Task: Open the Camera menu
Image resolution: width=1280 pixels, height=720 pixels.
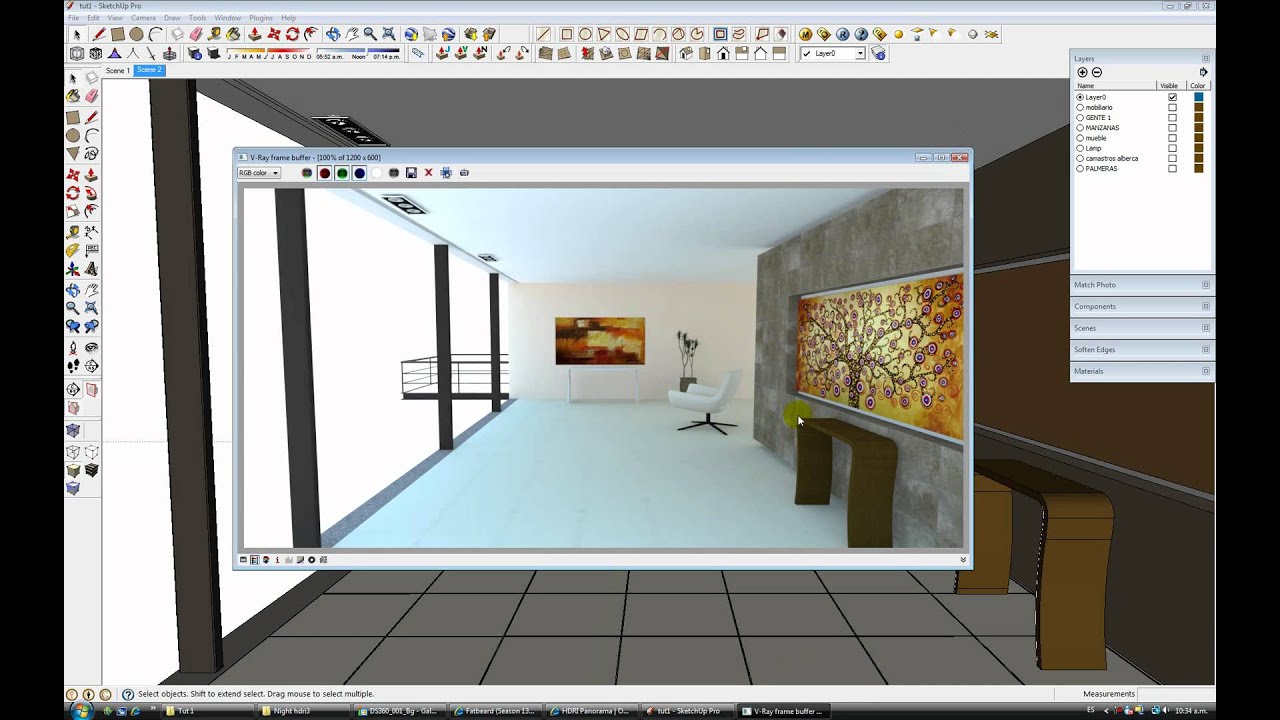Action: pyautogui.click(x=143, y=18)
